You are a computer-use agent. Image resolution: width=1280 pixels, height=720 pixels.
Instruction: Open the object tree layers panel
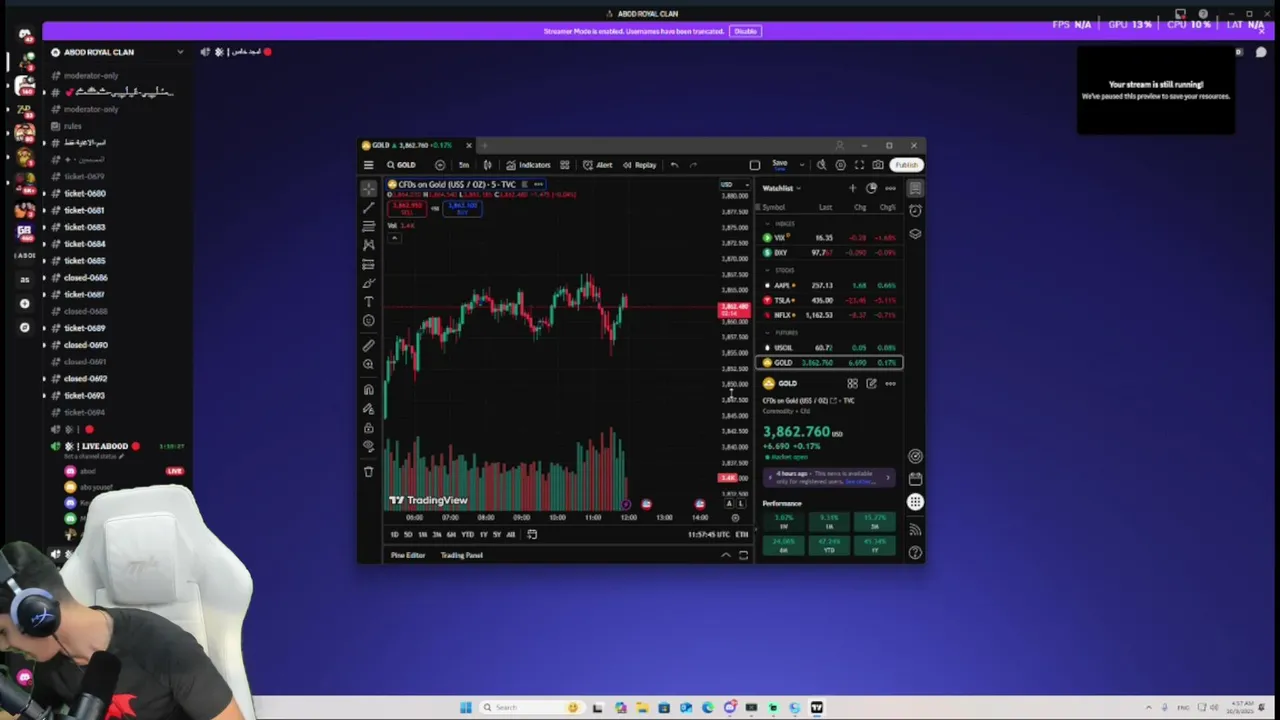[x=915, y=233]
